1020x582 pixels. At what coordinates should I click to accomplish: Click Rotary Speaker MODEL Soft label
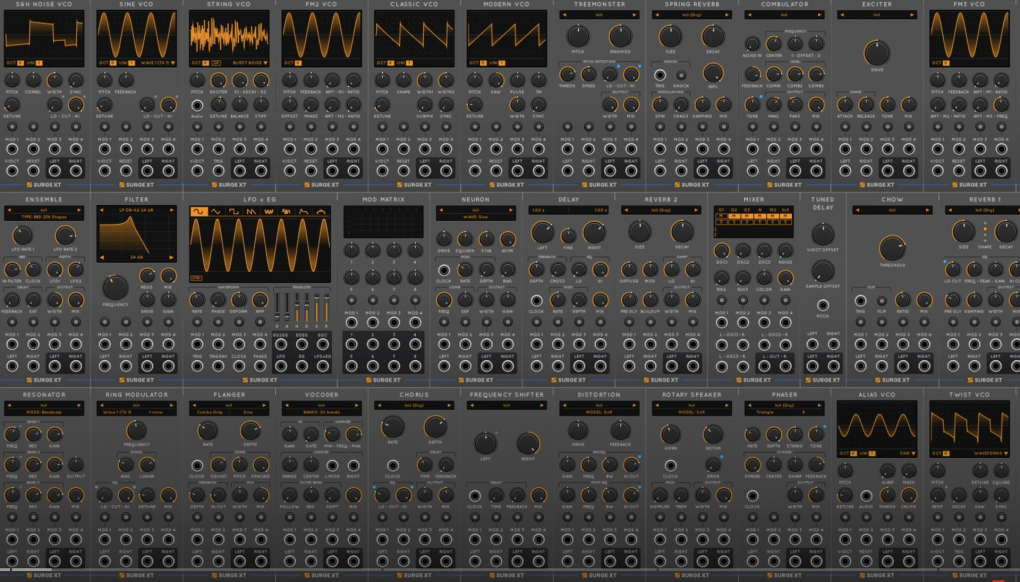point(691,412)
